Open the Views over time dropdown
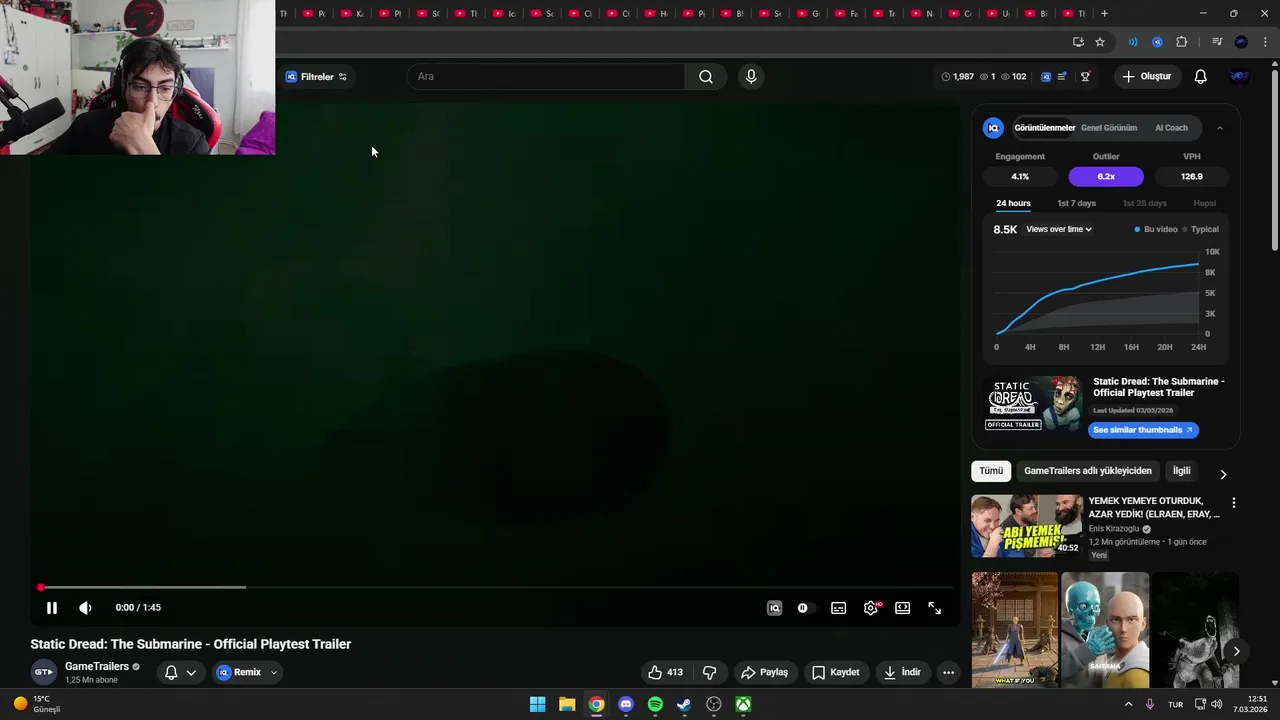1280x720 pixels. pos(1059,229)
